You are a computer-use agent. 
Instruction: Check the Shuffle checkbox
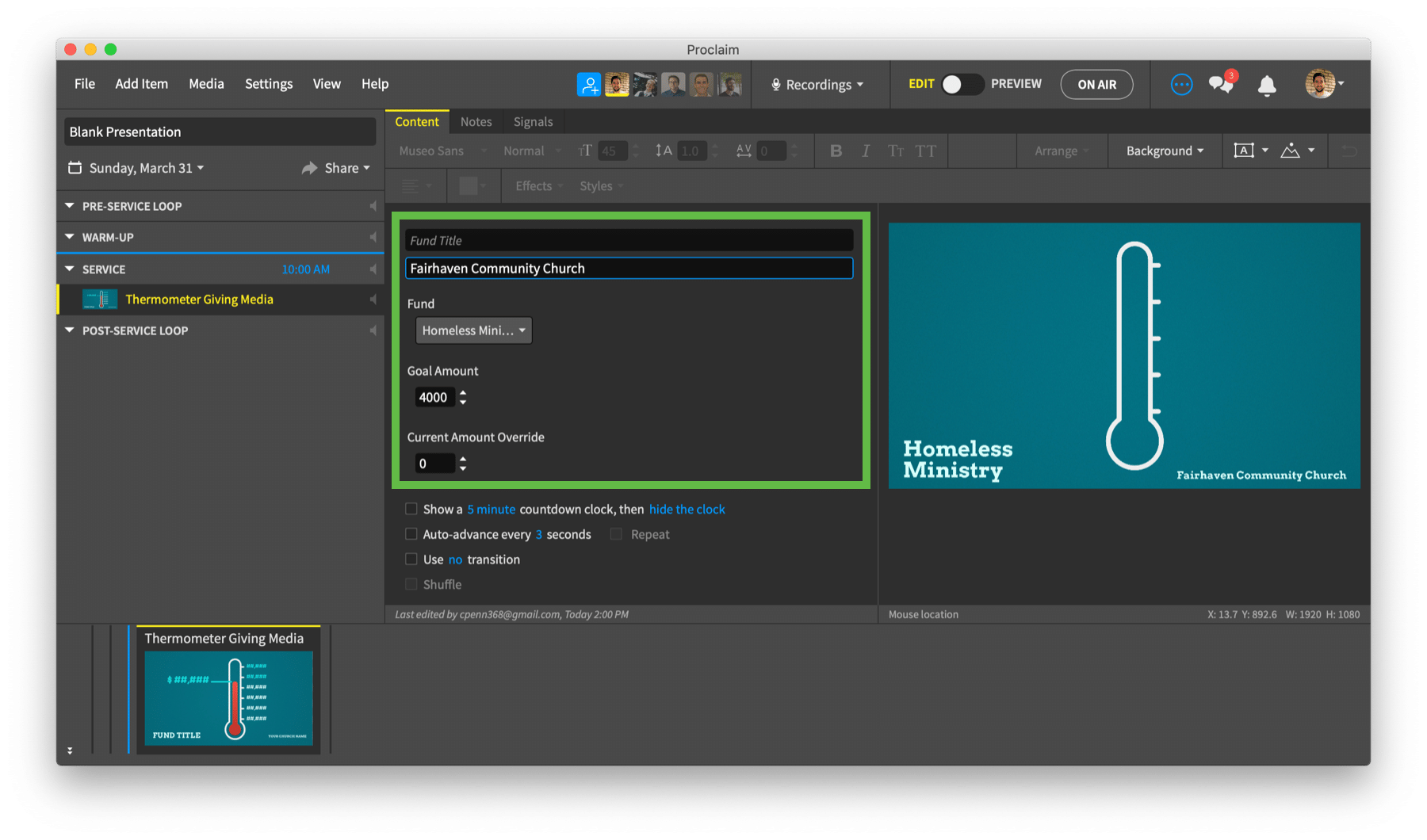pos(411,584)
